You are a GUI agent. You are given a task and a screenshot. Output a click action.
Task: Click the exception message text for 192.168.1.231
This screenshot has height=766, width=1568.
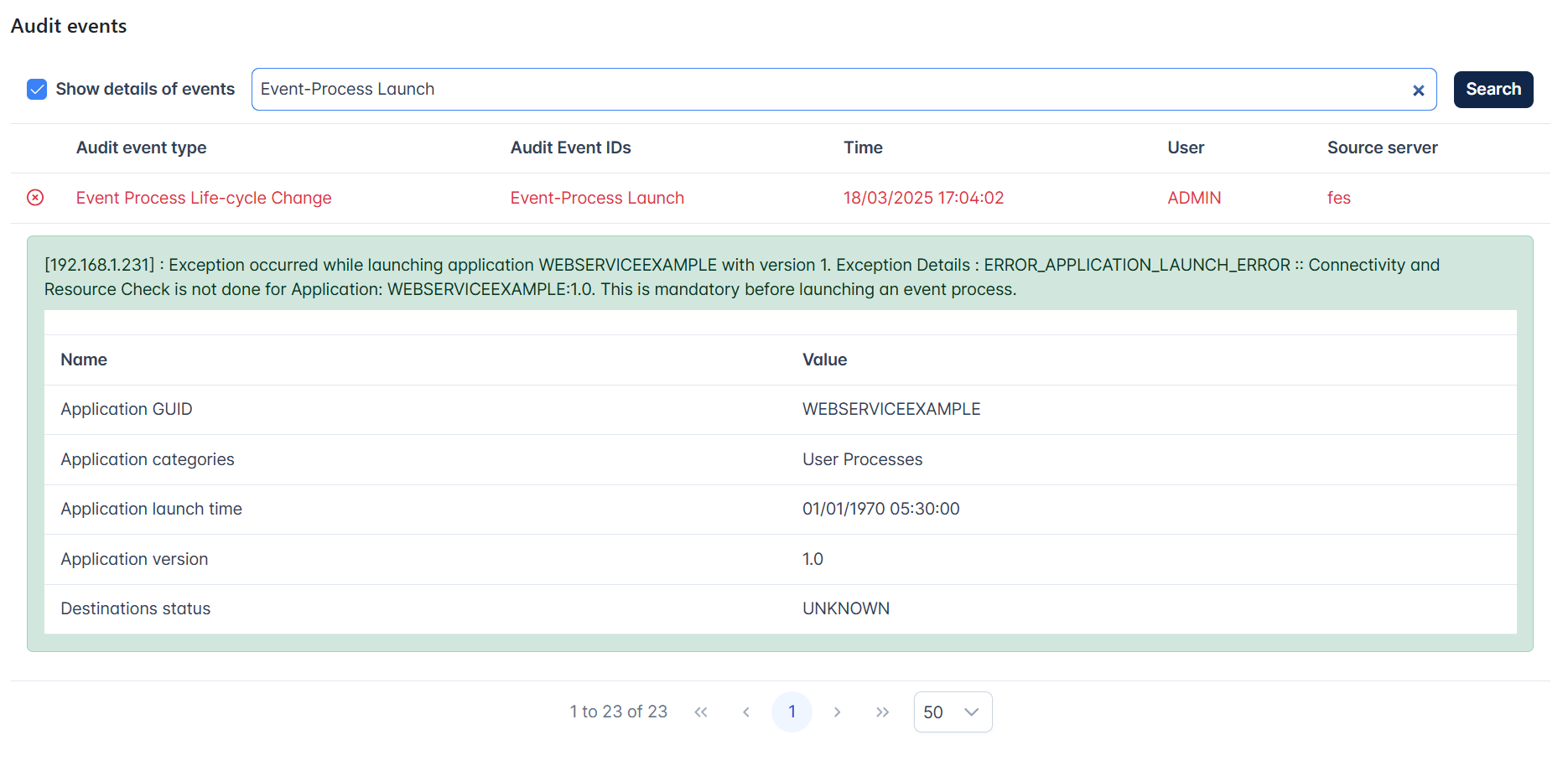(x=742, y=277)
